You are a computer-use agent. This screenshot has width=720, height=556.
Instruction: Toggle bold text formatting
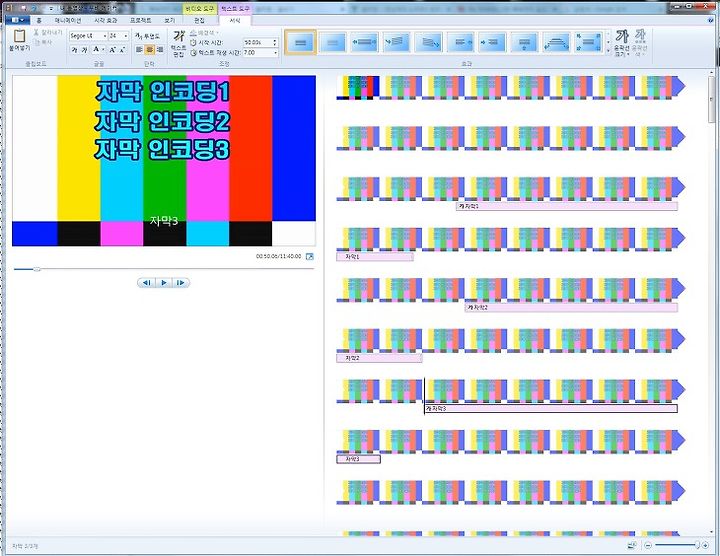[x=74, y=50]
